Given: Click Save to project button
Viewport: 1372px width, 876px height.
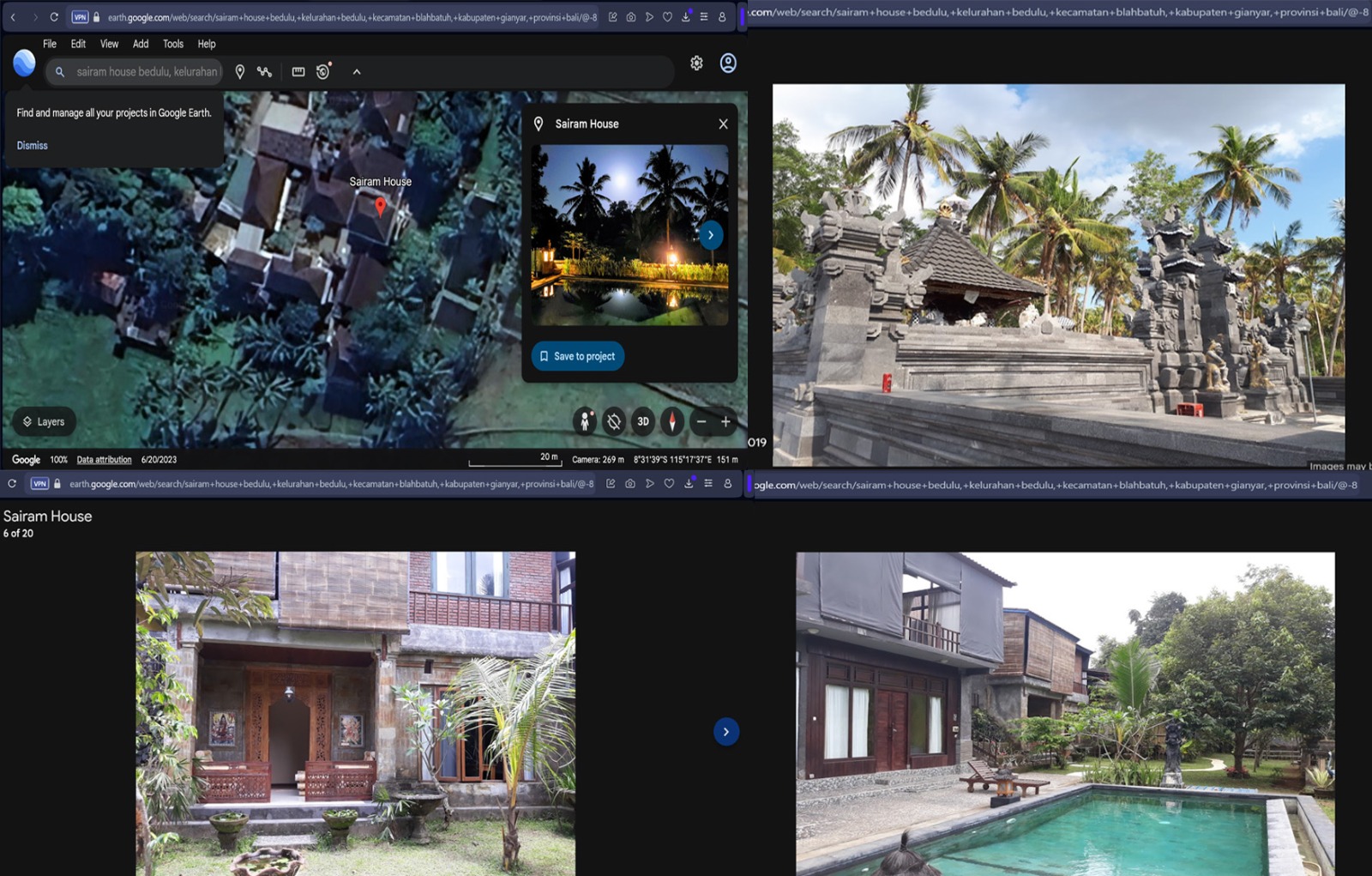Looking at the screenshot, I should (578, 356).
